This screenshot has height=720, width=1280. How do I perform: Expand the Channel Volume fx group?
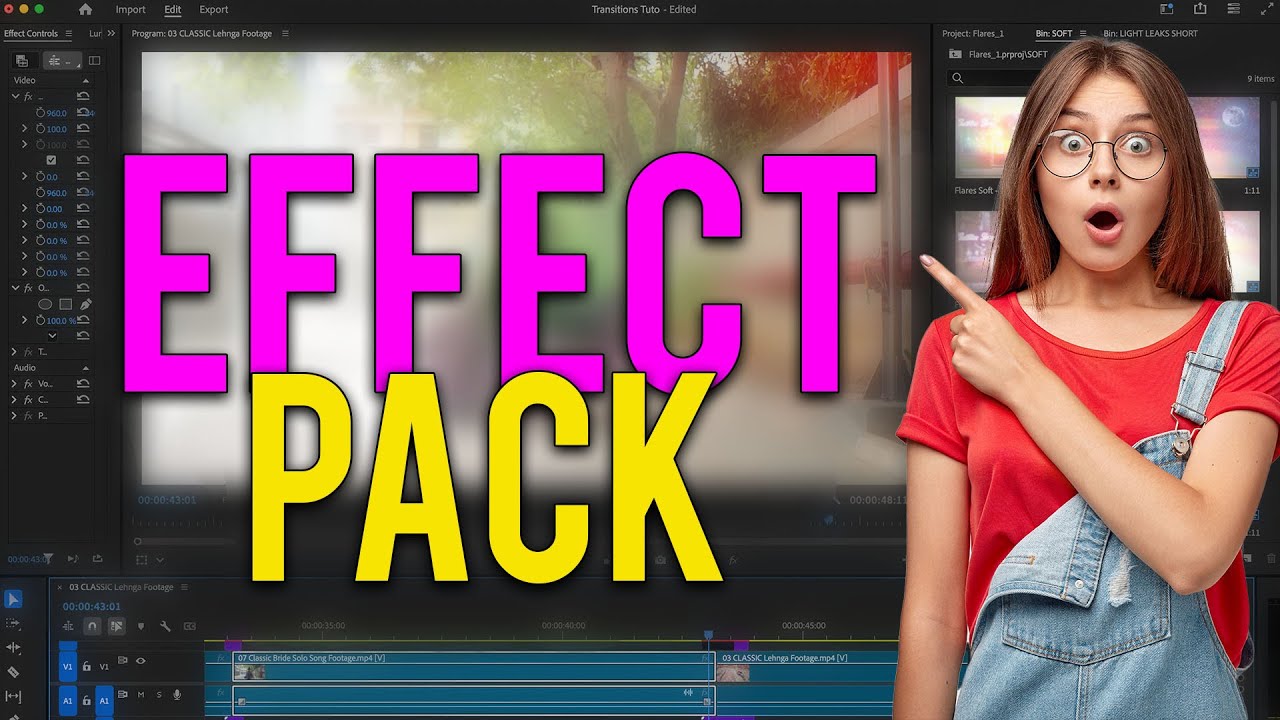pyautogui.click(x=15, y=400)
